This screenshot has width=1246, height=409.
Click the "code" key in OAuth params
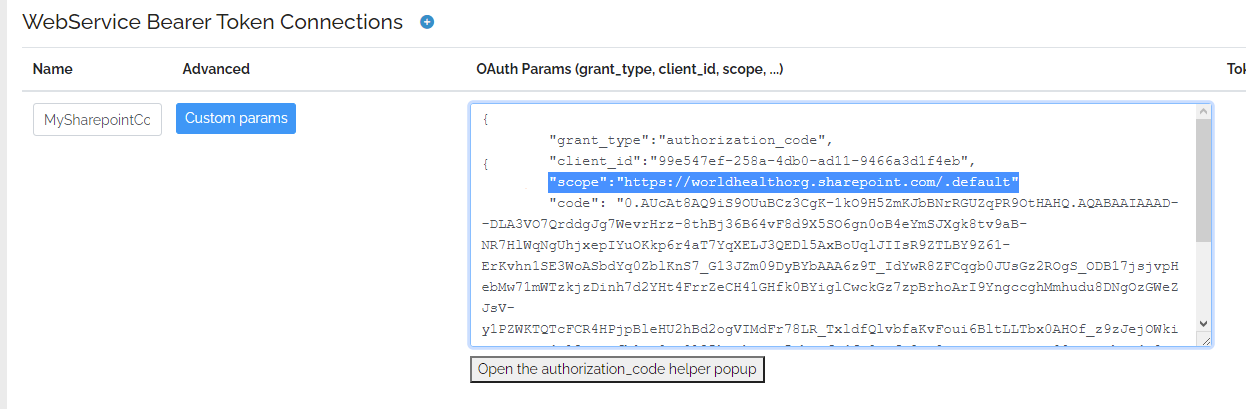pyautogui.click(x=572, y=203)
